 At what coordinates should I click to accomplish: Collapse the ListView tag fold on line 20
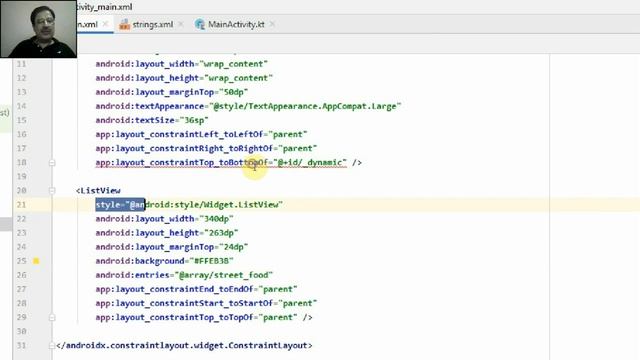pyautogui.click(x=52, y=191)
